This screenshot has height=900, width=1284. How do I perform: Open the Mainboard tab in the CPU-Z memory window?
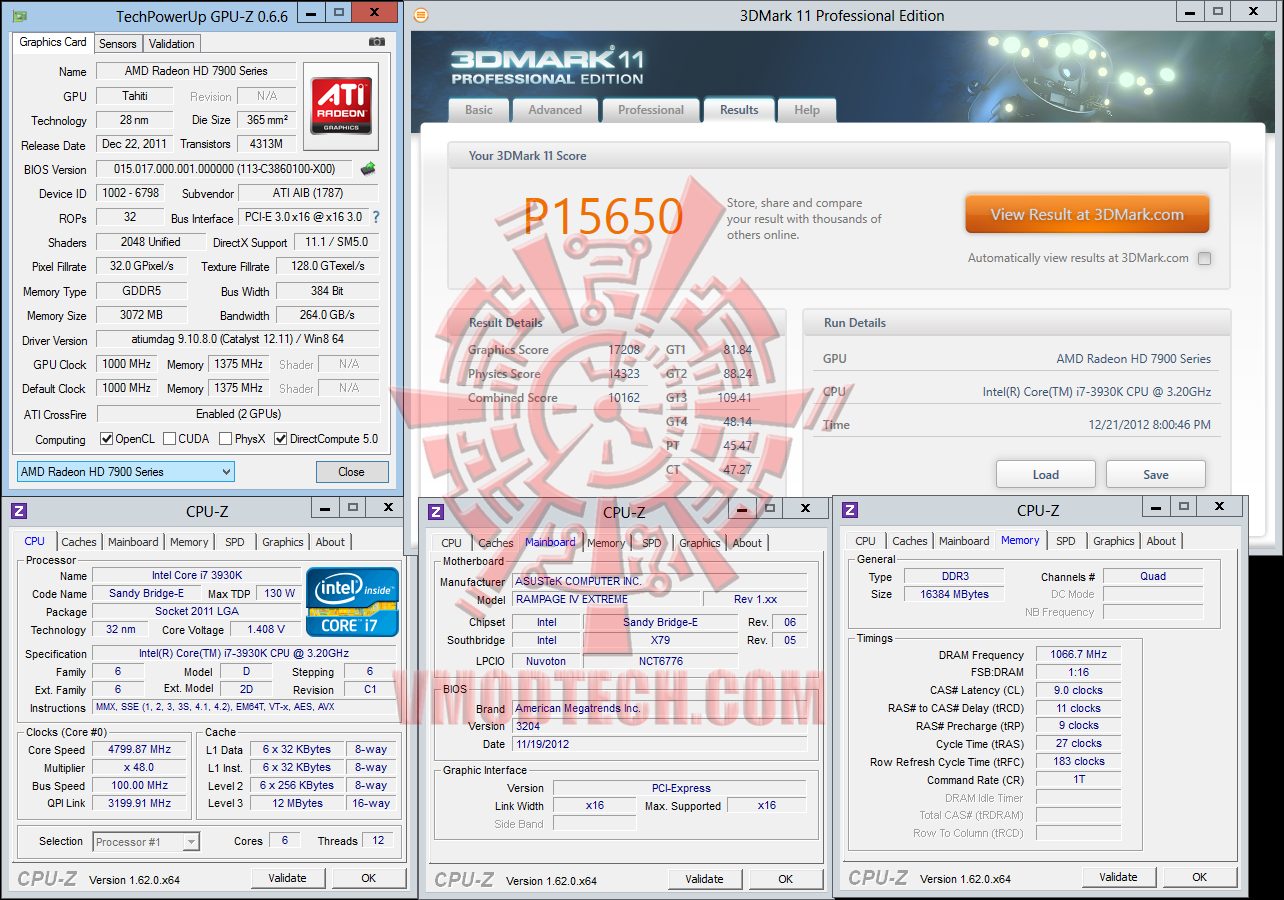[x=964, y=541]
